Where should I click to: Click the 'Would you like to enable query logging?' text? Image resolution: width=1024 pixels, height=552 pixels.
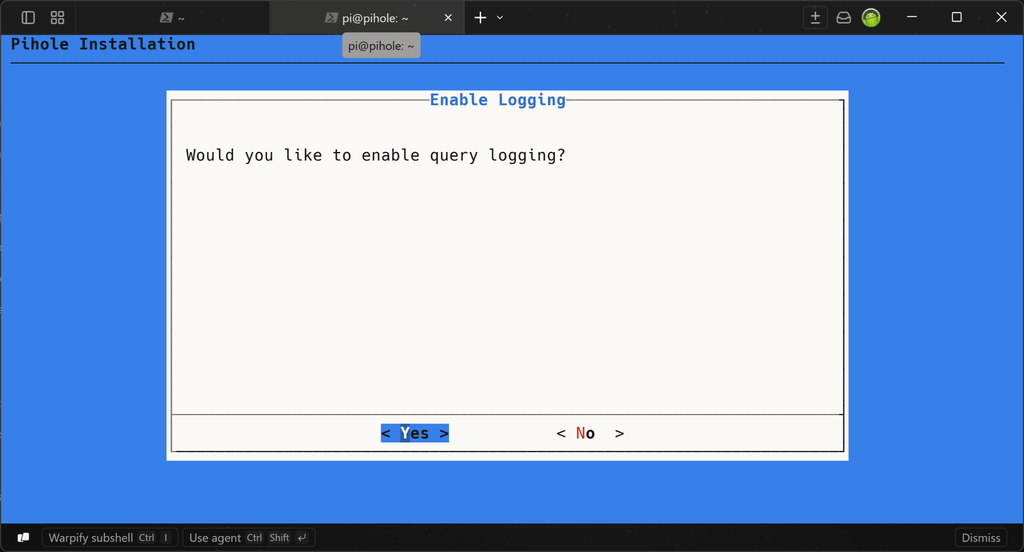coord(376,155)
